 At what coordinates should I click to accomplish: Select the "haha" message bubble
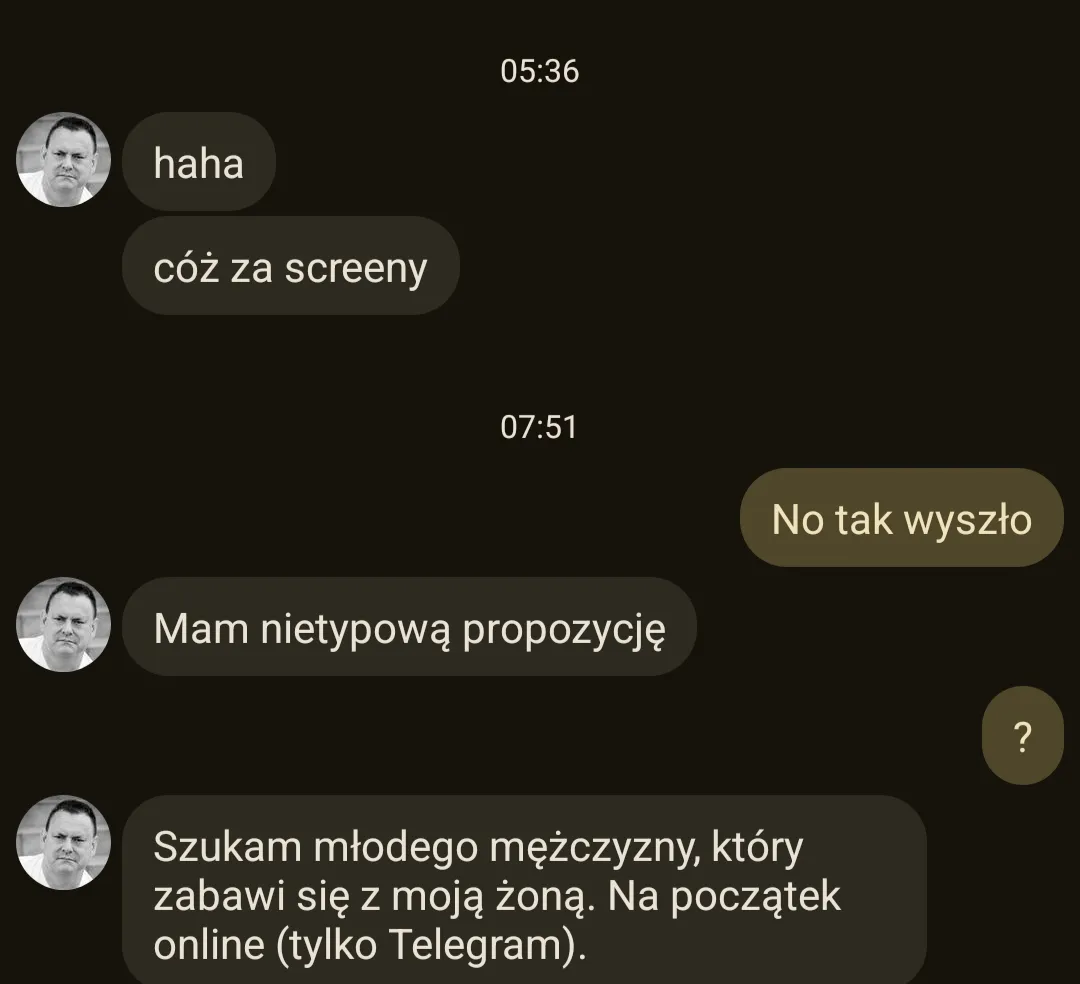[199, 162]
